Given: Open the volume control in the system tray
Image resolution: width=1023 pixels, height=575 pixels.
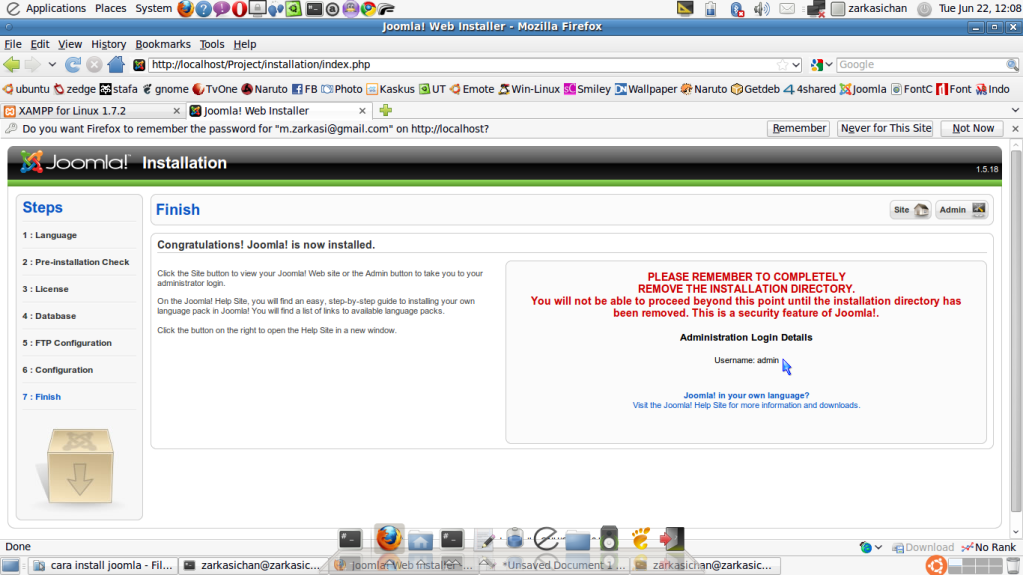Looking at the screenshot, I should click(761, 9).
